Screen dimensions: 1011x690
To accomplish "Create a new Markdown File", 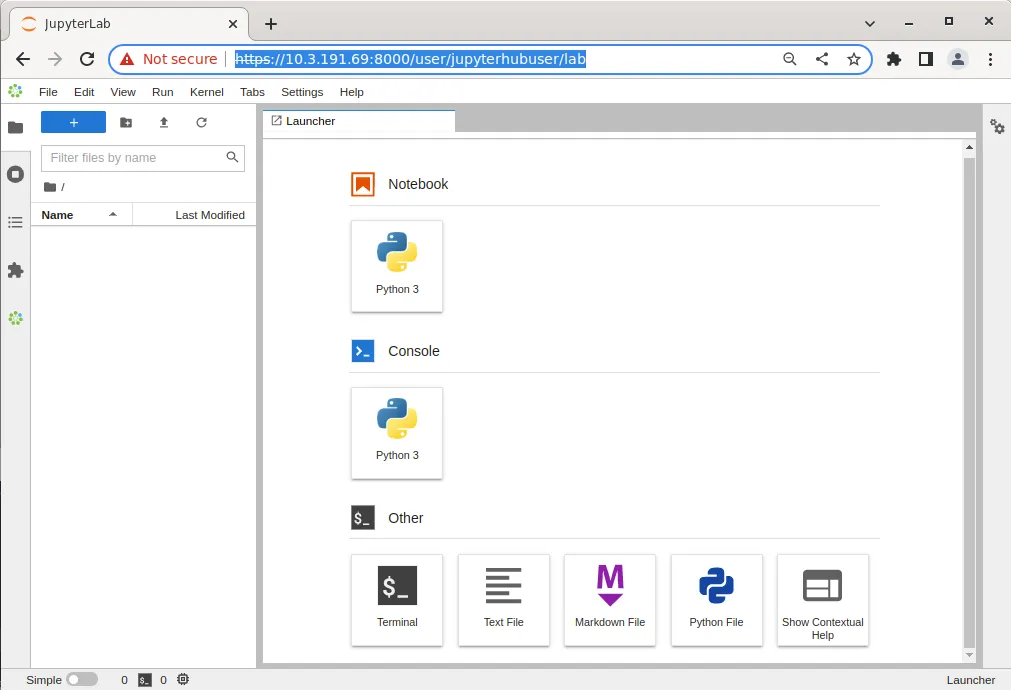I will 610,600.
